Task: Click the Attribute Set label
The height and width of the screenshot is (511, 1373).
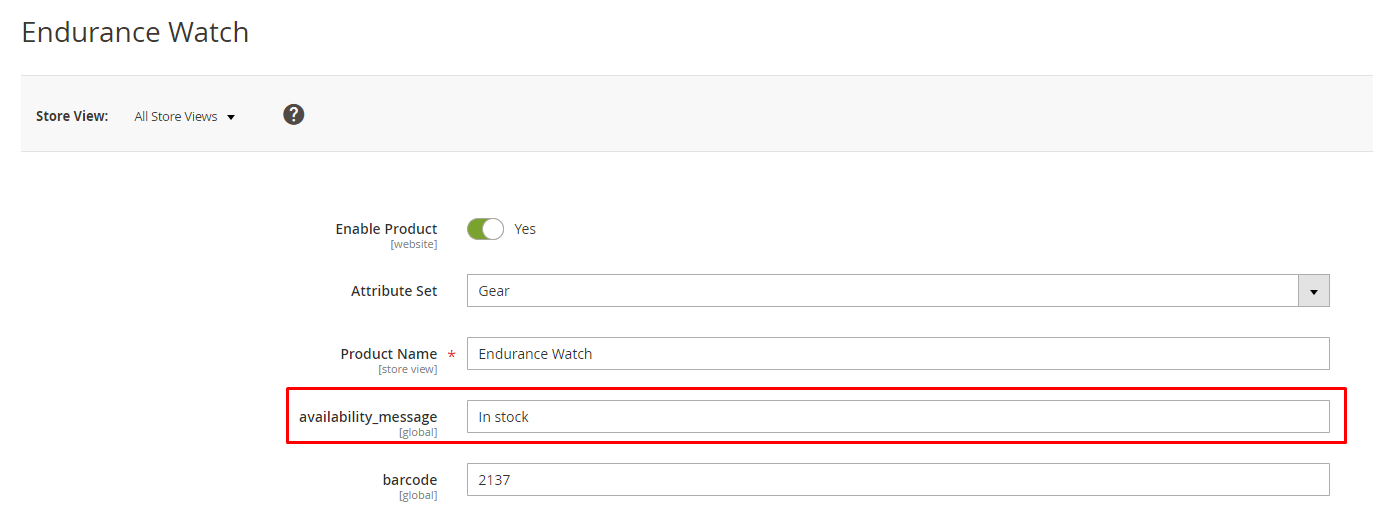Action: [x=394, y=291]
